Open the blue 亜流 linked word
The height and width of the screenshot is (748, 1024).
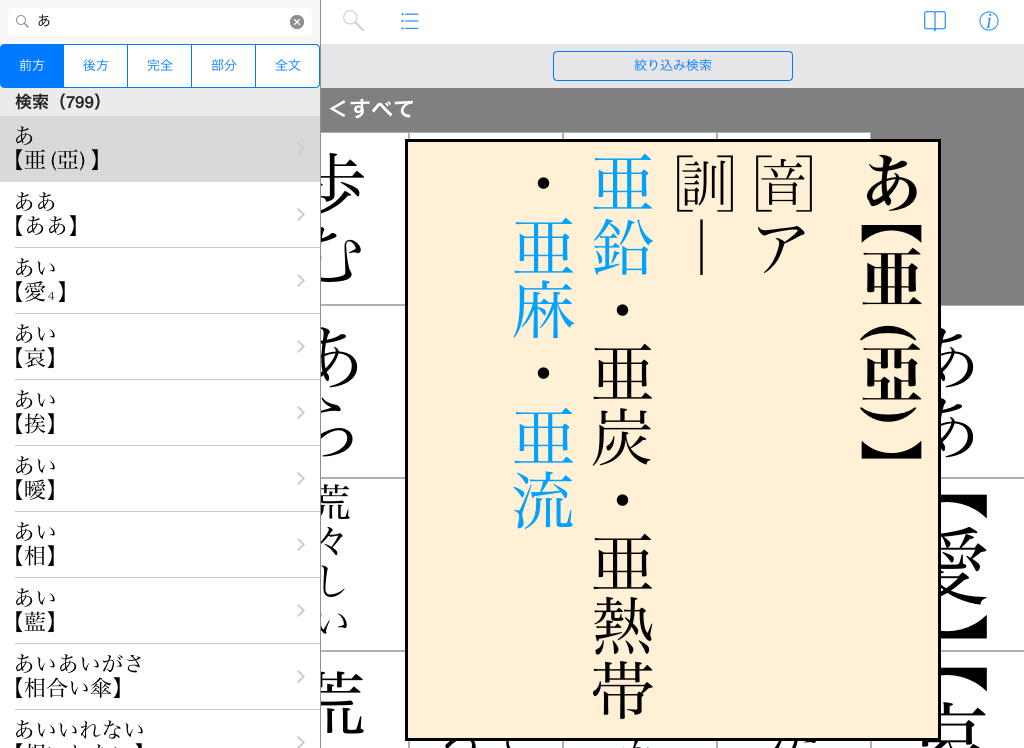click(x=543, y=470)
